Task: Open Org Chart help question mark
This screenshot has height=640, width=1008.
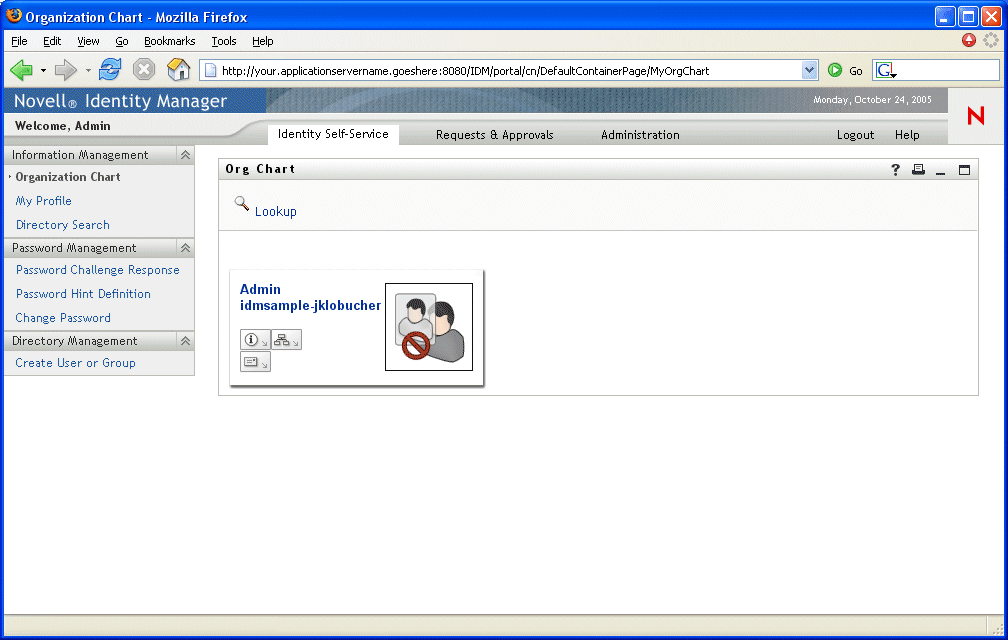Action: [x=895, y=170]
